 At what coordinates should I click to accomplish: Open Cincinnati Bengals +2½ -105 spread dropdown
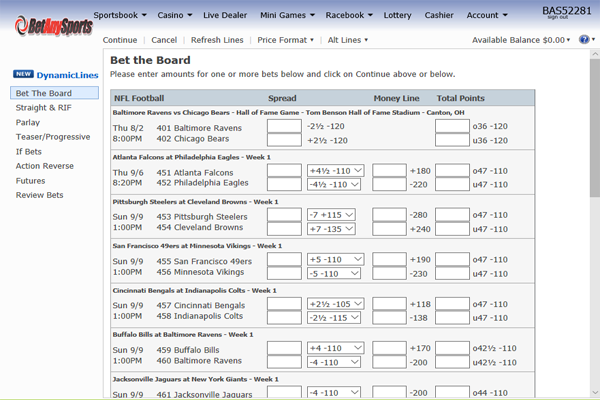[x=335, y=304]
